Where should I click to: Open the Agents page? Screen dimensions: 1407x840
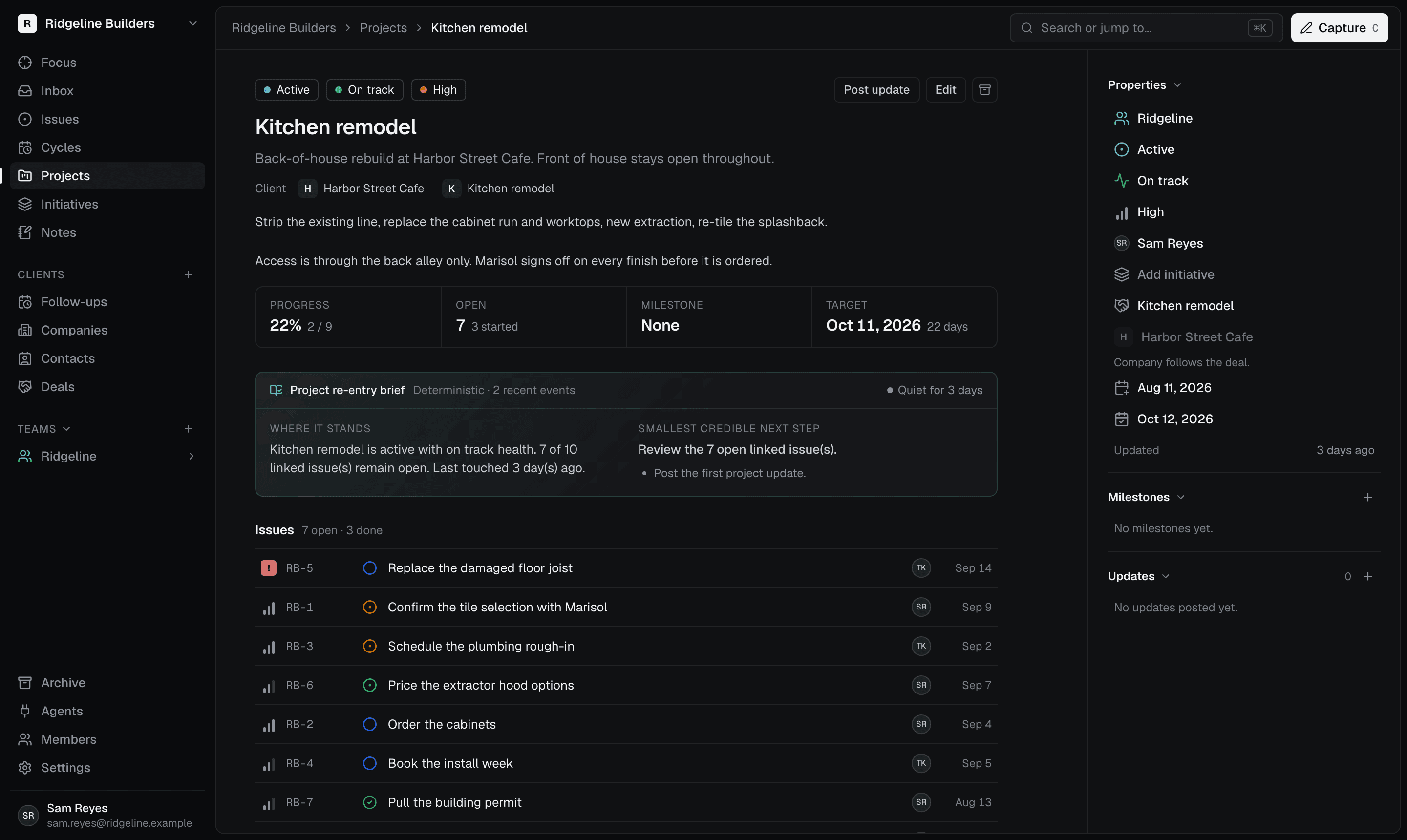click(x=107, y=711)
